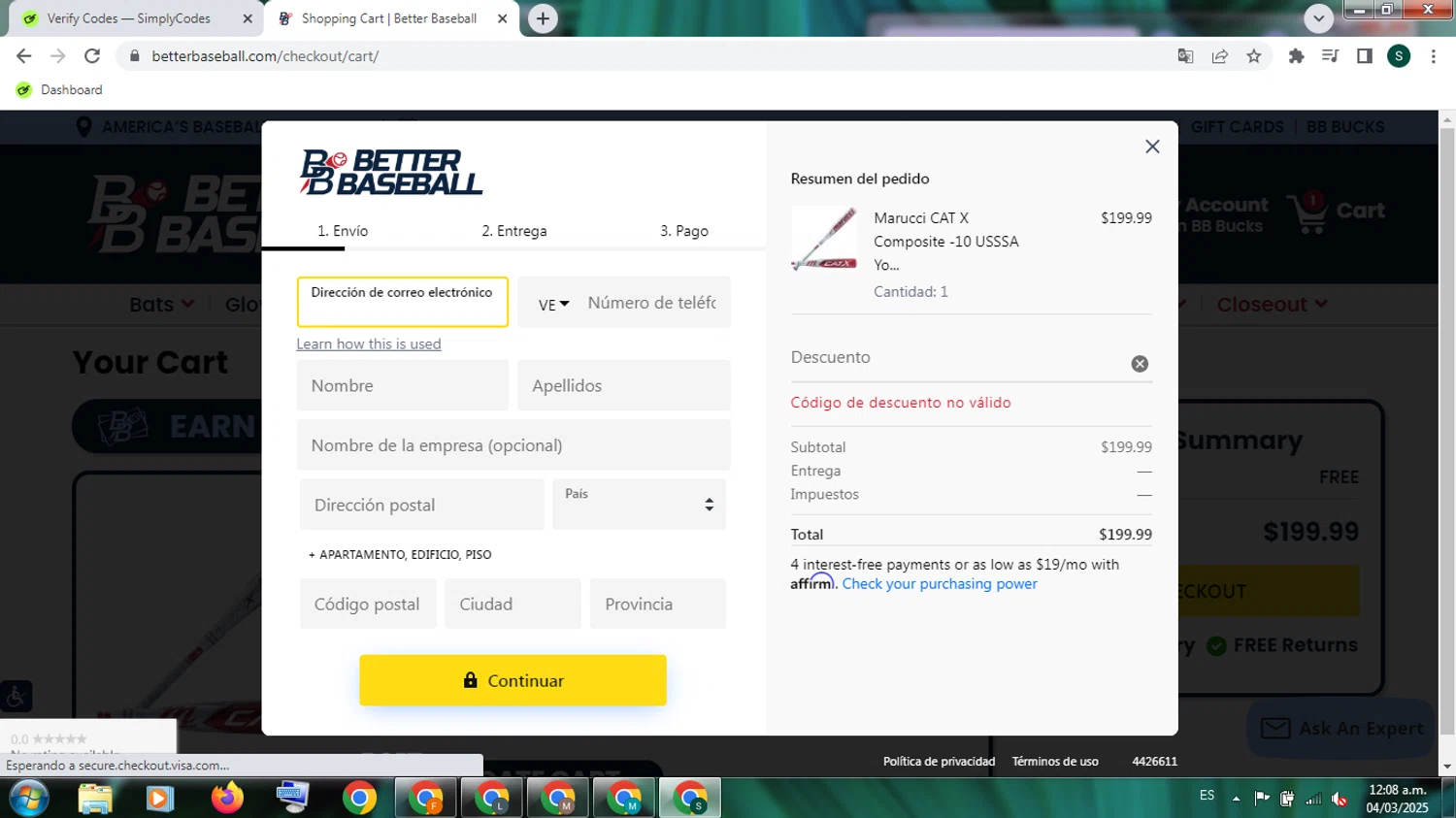This screenshot has width=1456, height=818.
Task: Close the Verify Codes SimplyCodes tab
Action: 248,18
